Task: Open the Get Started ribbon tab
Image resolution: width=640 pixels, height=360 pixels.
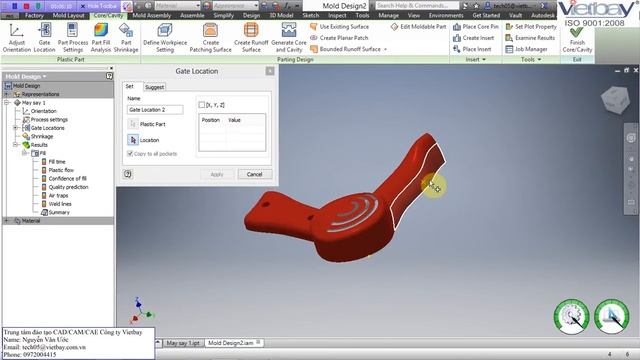Action: [x=486, y=16]
